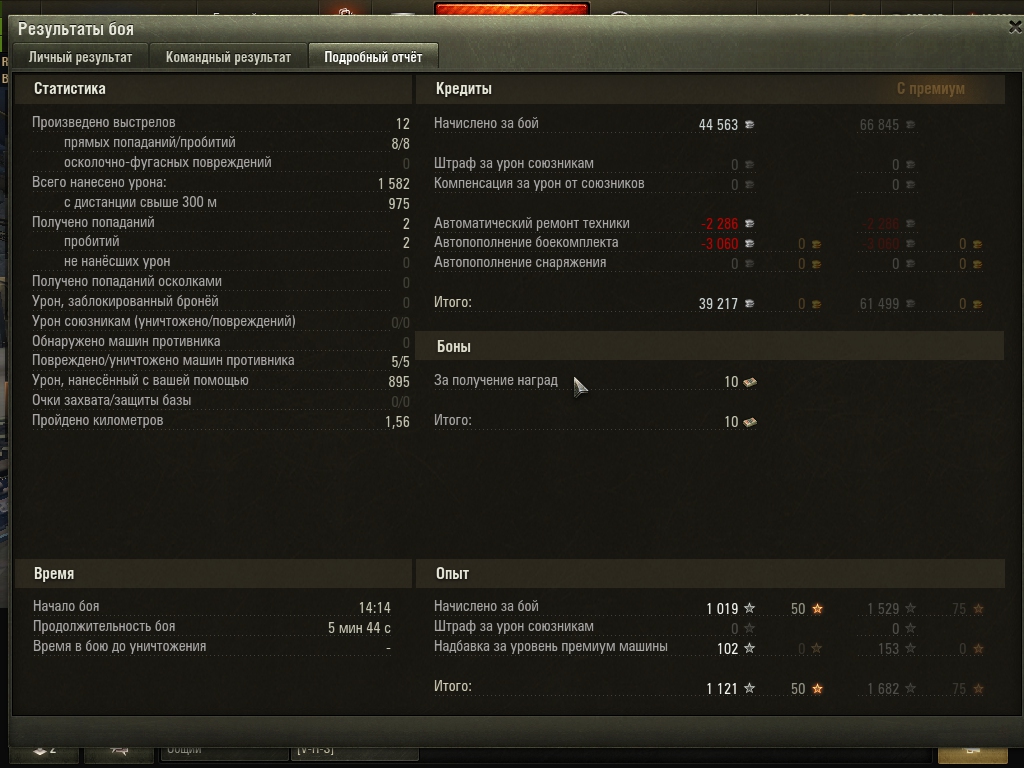Click the Продолжительность боя row
Screen dimensions: 1024x768
click(212, 627)
